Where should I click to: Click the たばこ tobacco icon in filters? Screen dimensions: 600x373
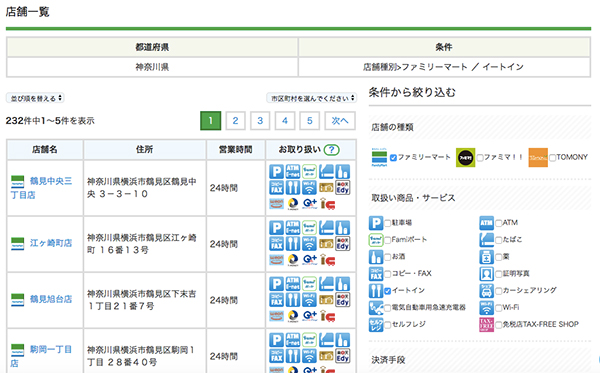click(486, 239)
